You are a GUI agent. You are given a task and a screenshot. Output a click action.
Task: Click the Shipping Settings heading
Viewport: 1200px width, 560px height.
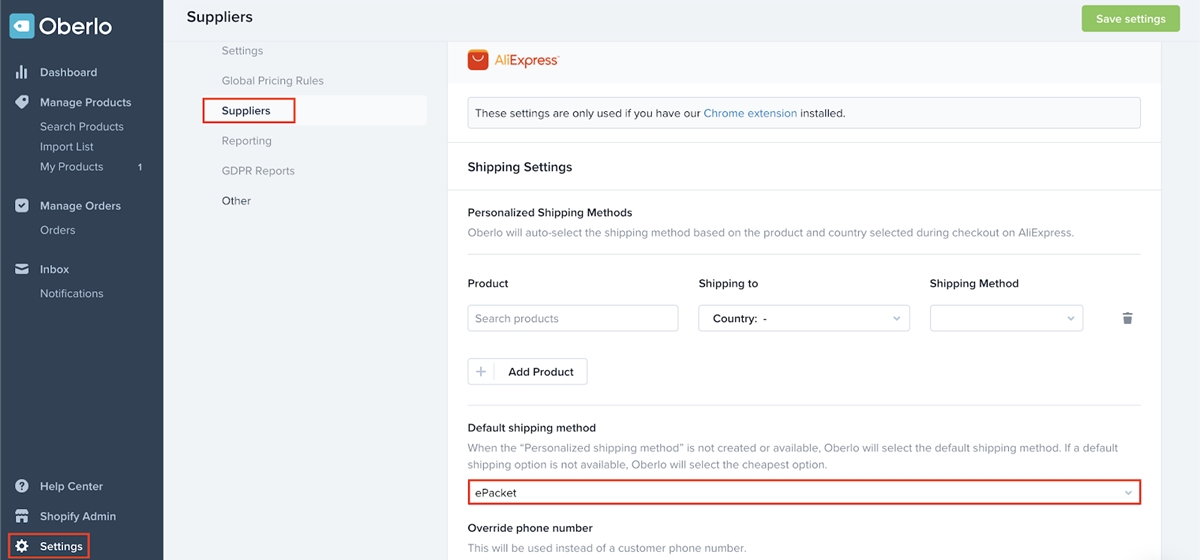520,167
